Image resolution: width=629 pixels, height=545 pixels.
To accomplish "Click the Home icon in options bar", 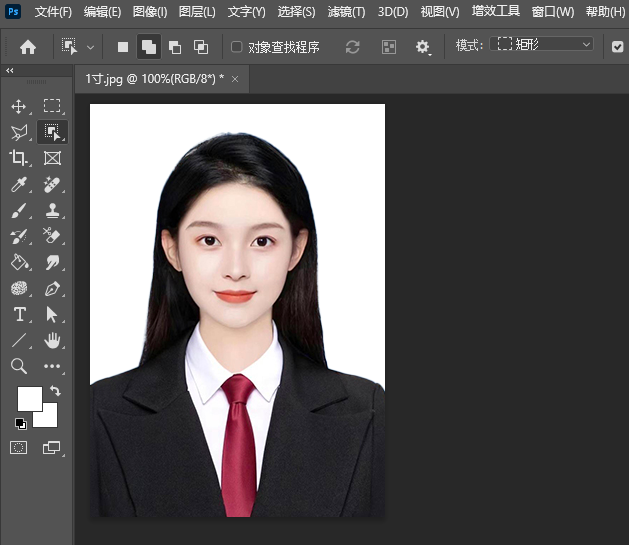I will (28, 46).
